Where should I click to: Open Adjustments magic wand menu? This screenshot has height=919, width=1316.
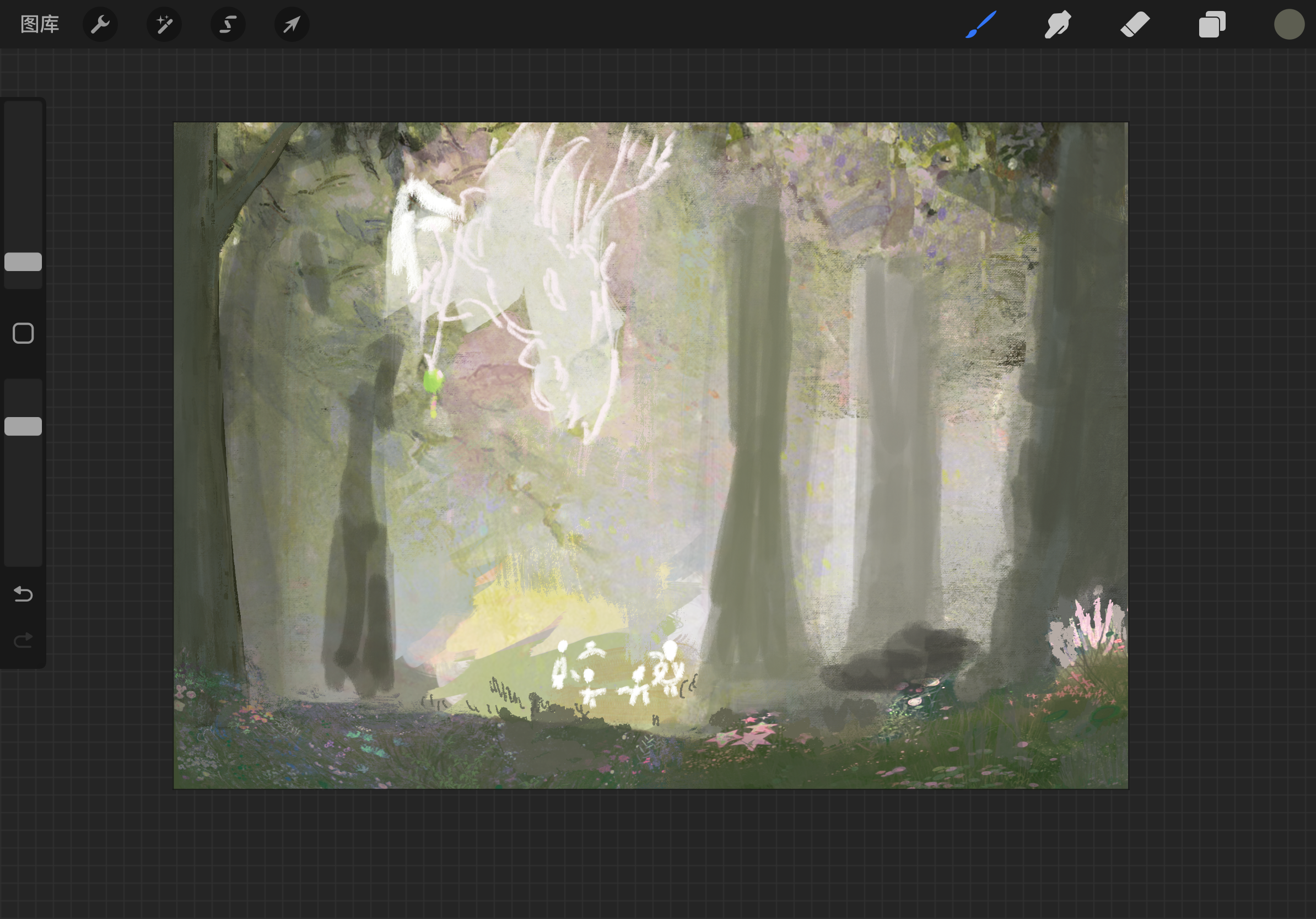164,24
